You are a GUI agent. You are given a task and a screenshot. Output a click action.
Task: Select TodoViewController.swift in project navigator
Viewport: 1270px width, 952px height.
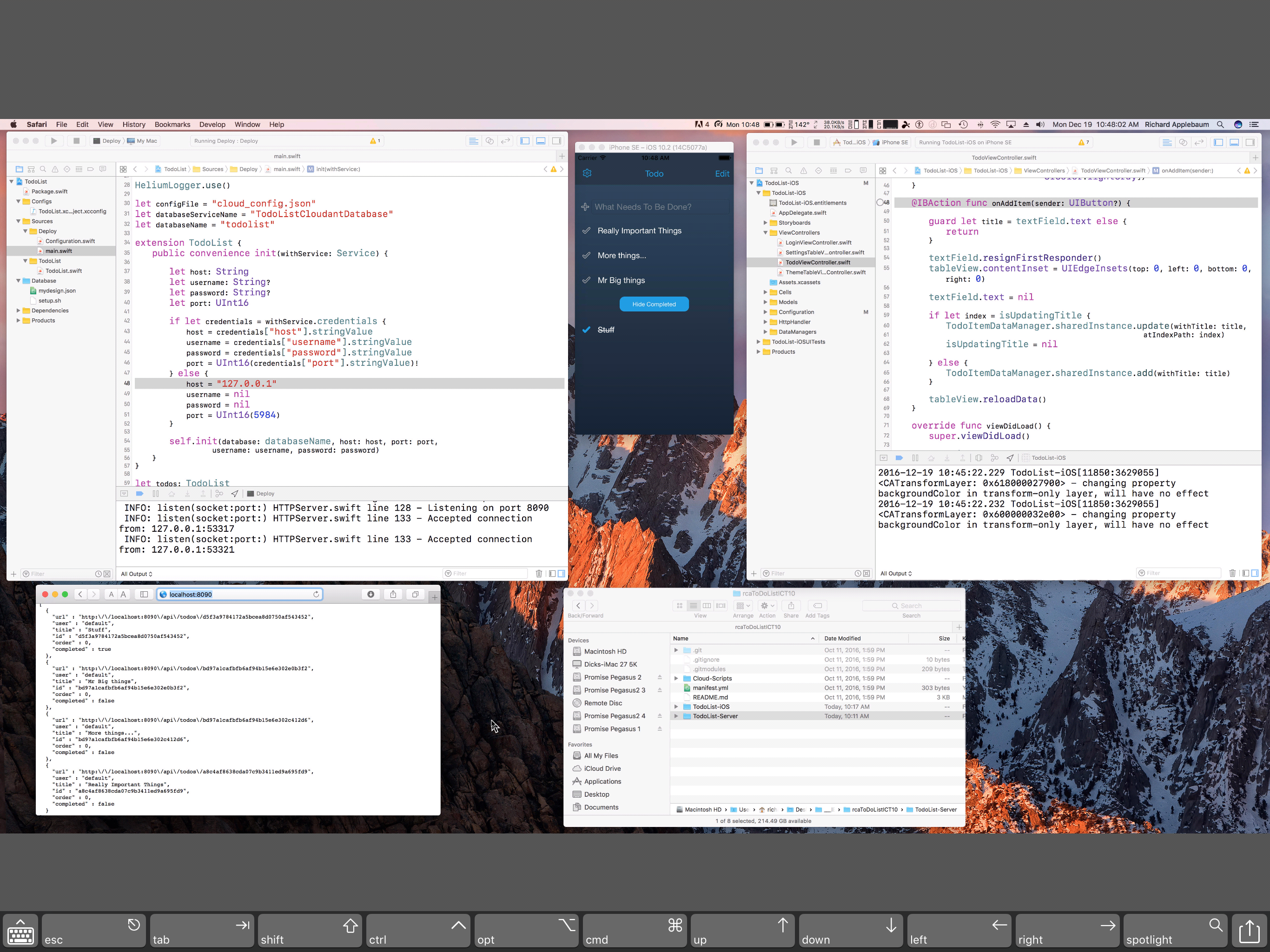(818, 262)
